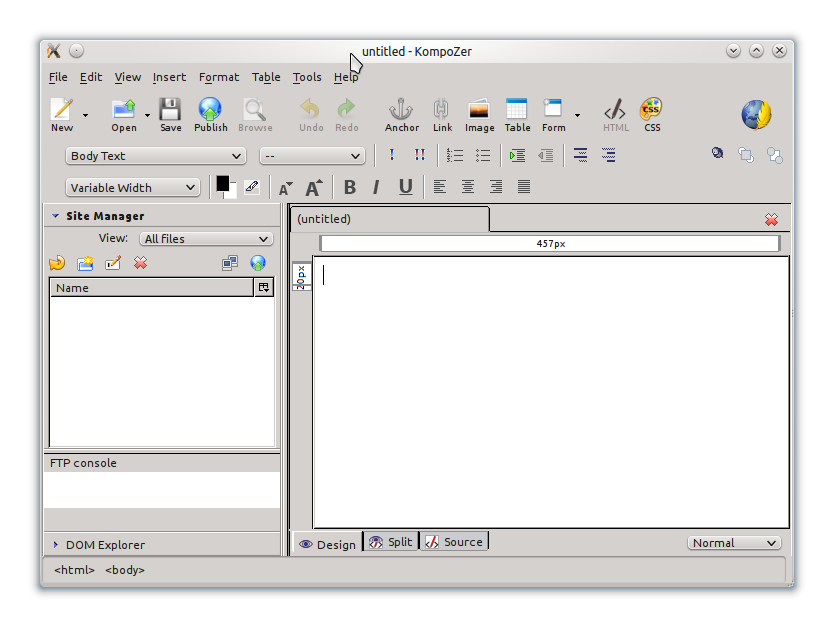Expand the arrow beside the Open button

(147, 115)
